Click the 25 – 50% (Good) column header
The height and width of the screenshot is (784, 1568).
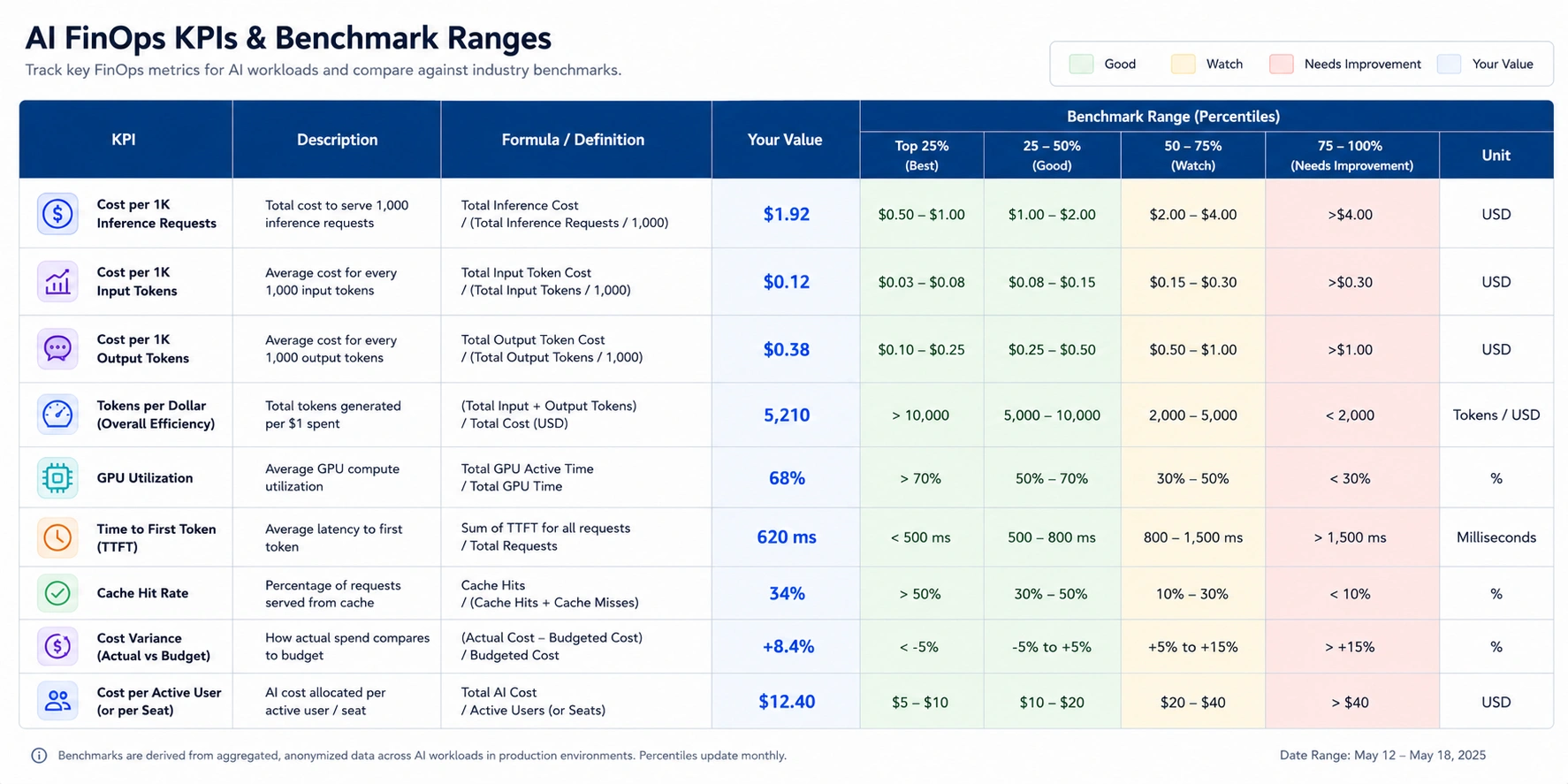1052,156
